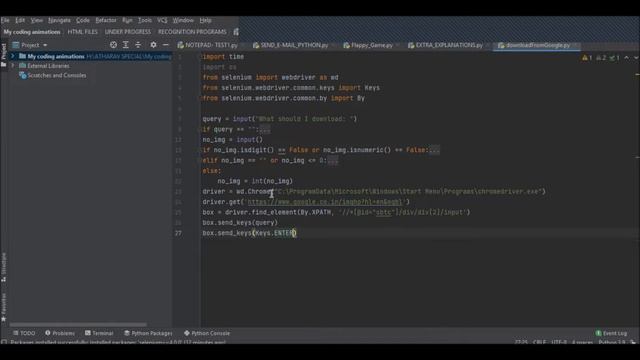
Task: Open the Code menu
Action: point(82,20)
